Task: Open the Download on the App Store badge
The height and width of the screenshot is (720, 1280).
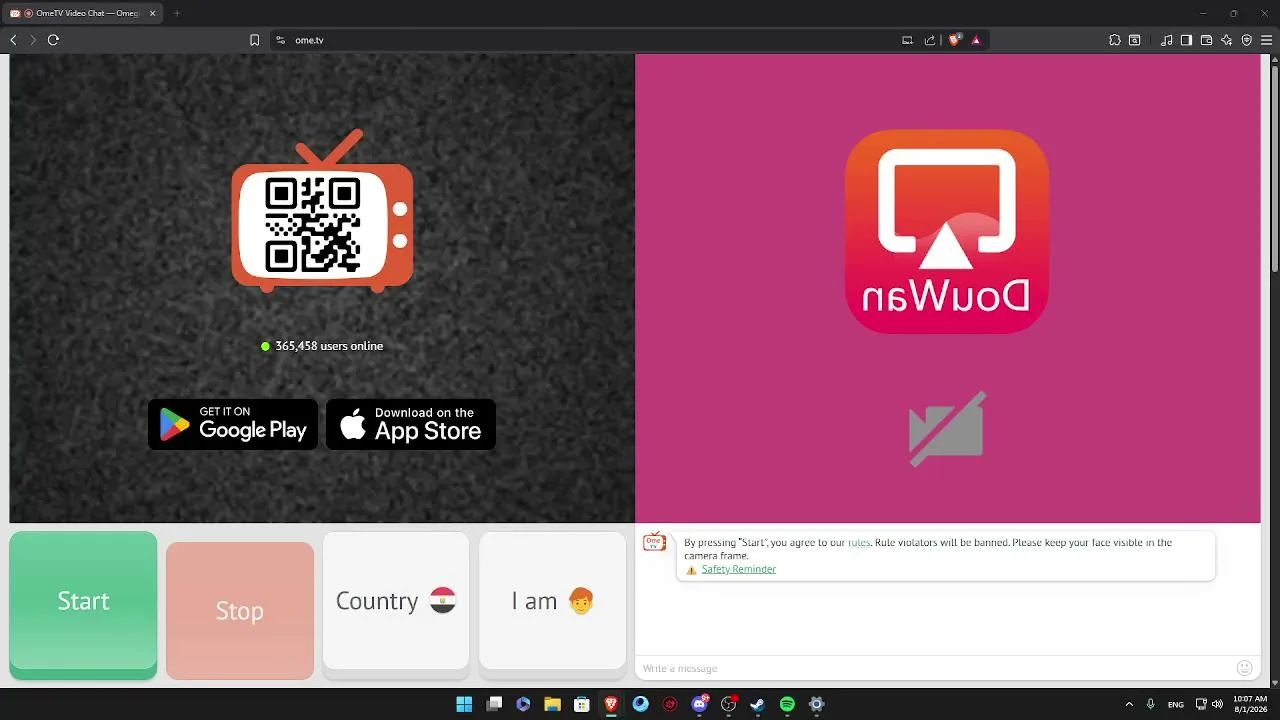Action: coord(411,424)
